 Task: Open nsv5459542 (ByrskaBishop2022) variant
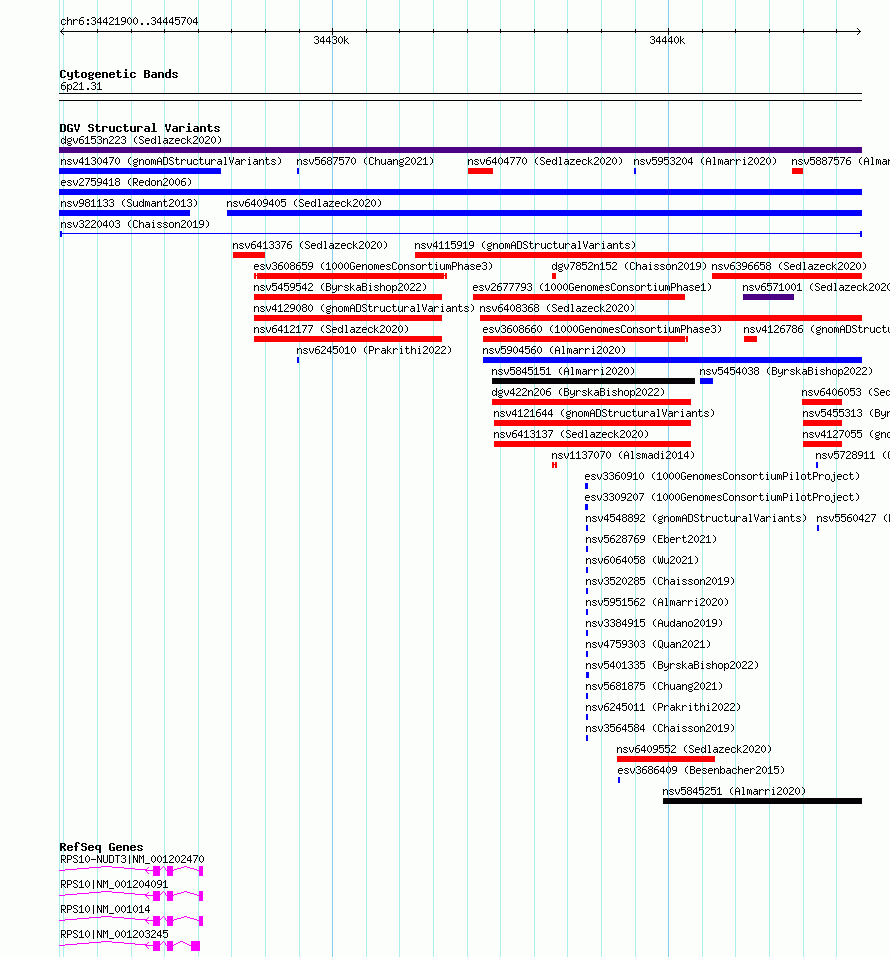pyautogui.click(x=340, y=287)
